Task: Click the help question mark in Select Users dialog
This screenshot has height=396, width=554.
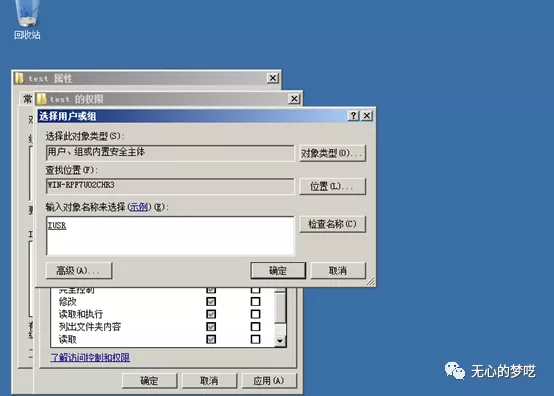Action: 354,116
